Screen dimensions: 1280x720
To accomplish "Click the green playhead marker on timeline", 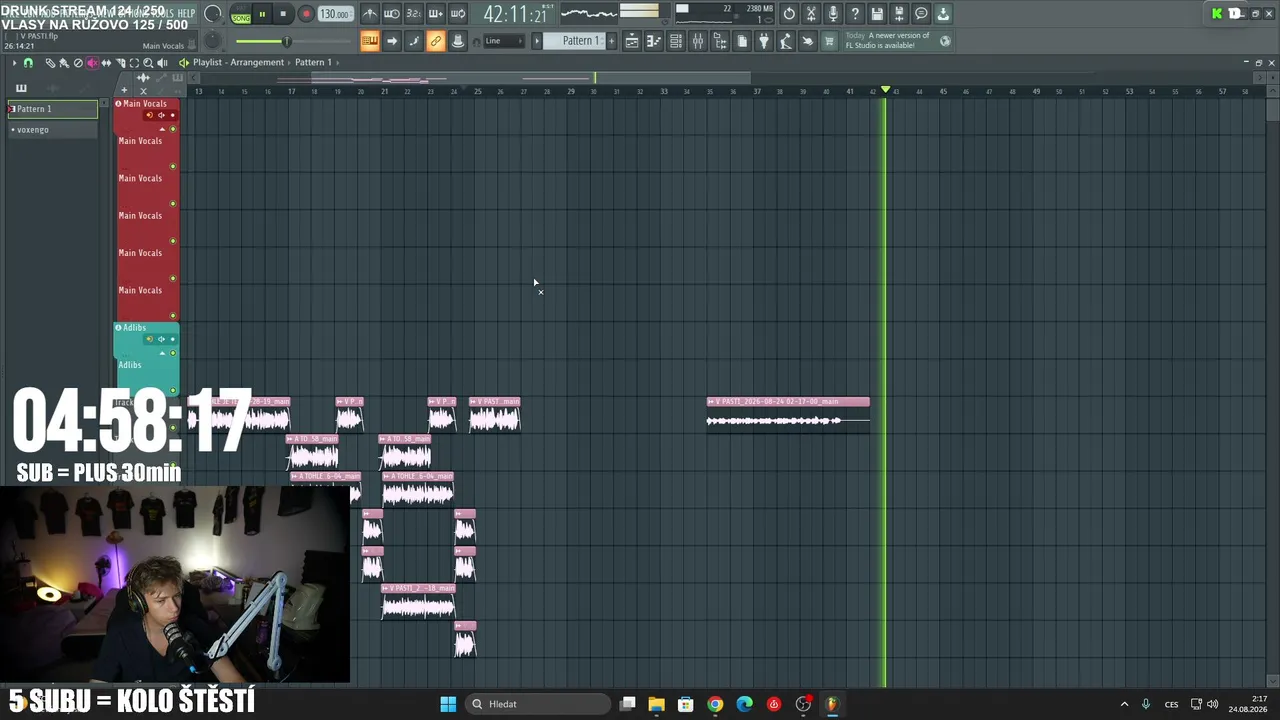I will coord(885,90).
